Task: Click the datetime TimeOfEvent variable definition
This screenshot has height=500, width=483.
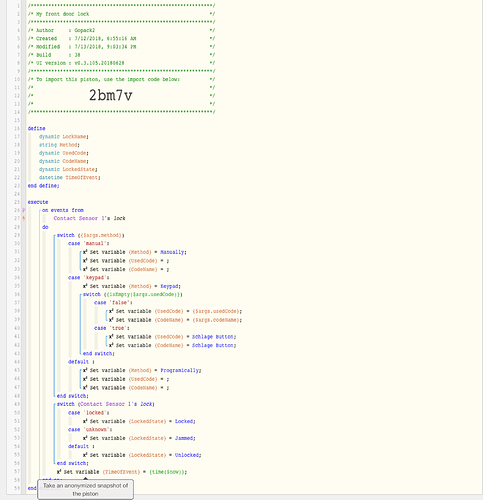Action: point(69,177)
